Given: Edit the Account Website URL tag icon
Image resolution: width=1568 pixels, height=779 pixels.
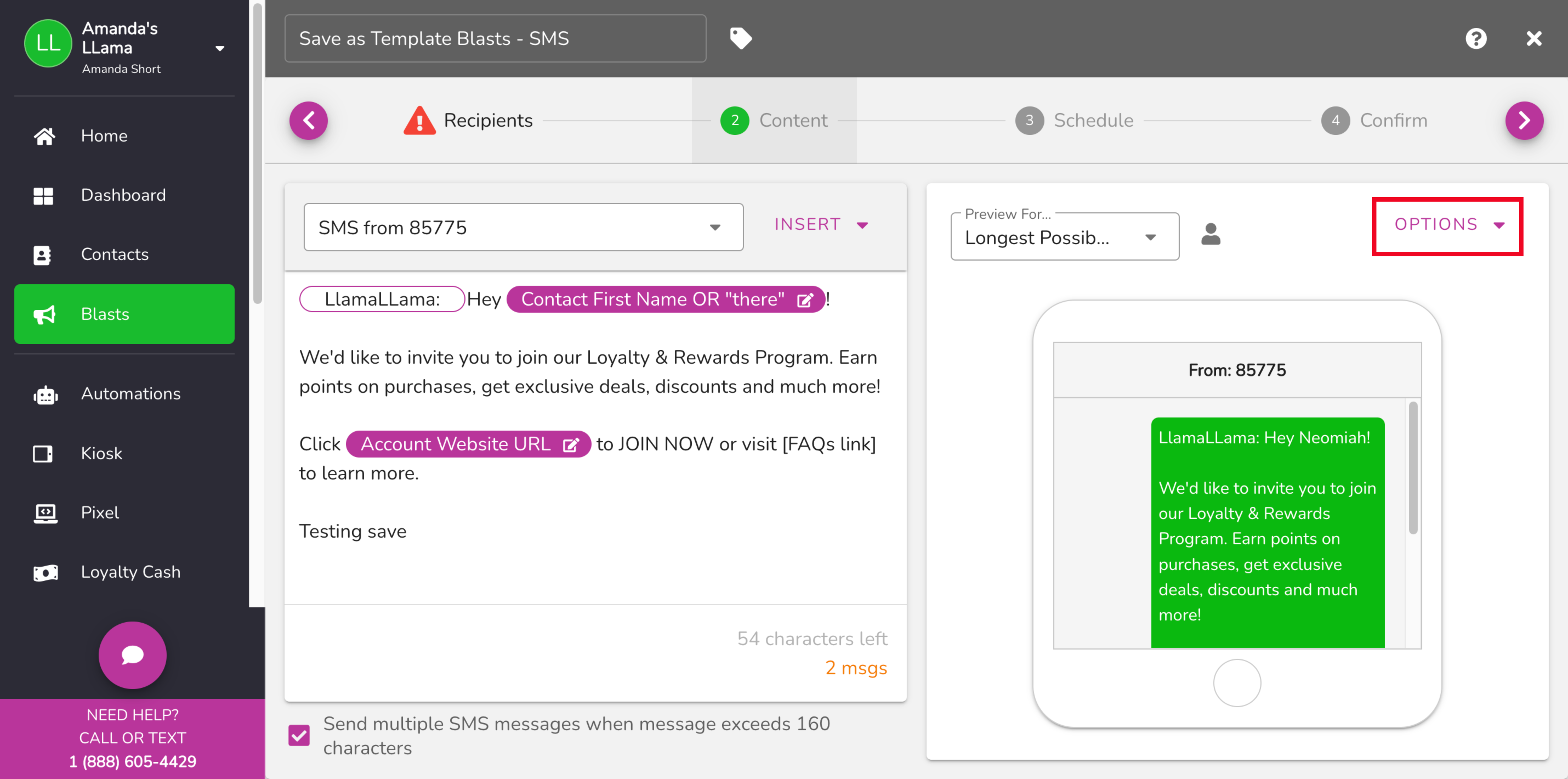Looking at the screenshot, I should [x=570, y=445].
